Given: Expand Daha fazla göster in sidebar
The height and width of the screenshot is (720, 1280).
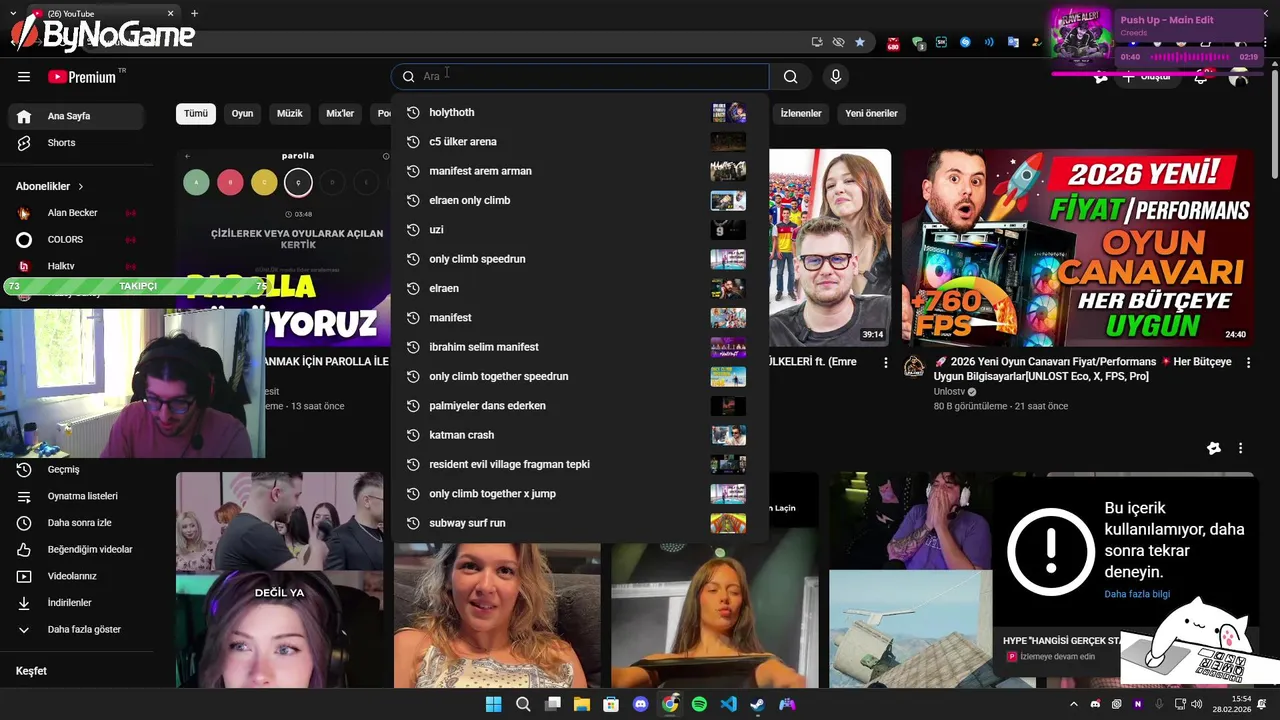Looking at the screenshot, I should (76, 630).
